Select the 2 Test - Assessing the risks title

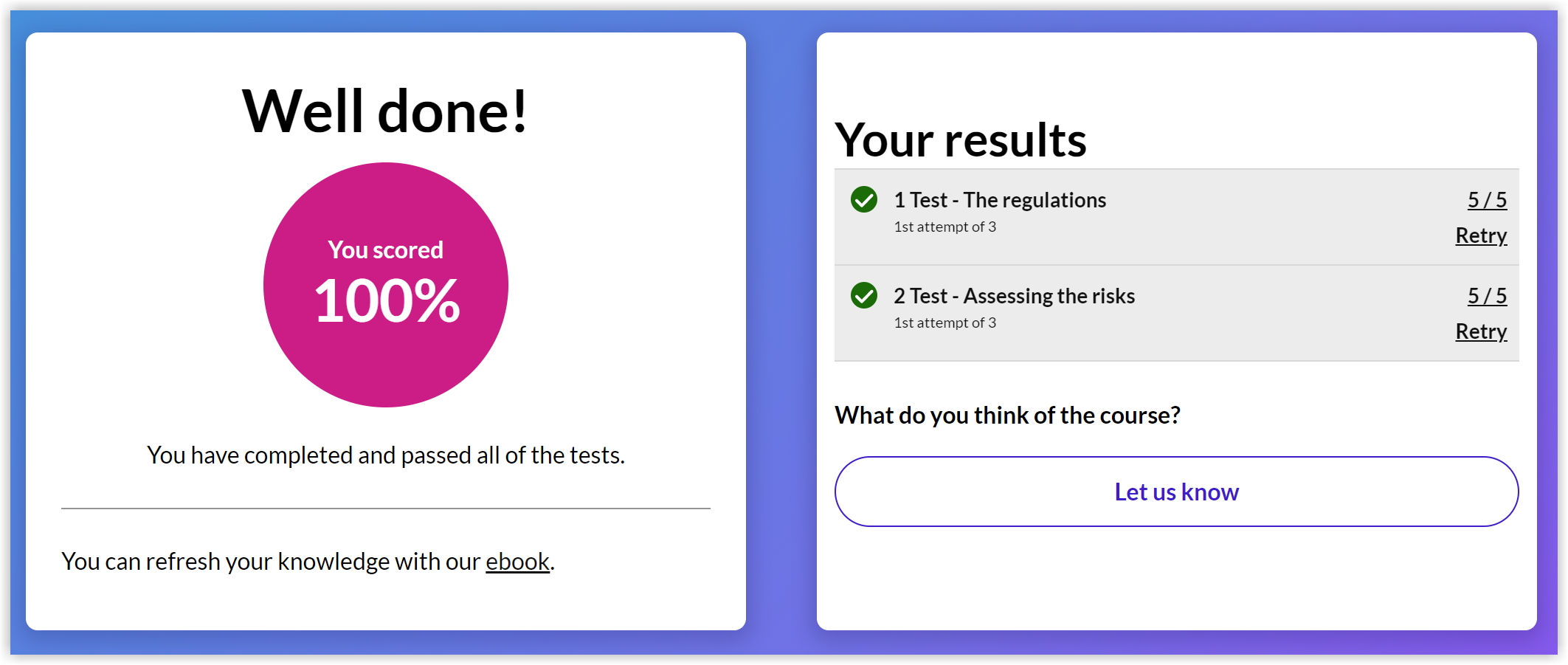[1014, 296]
